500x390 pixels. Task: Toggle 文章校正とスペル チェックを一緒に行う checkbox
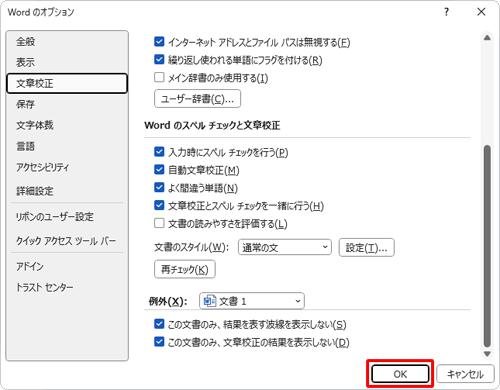[x=159, y=205]
